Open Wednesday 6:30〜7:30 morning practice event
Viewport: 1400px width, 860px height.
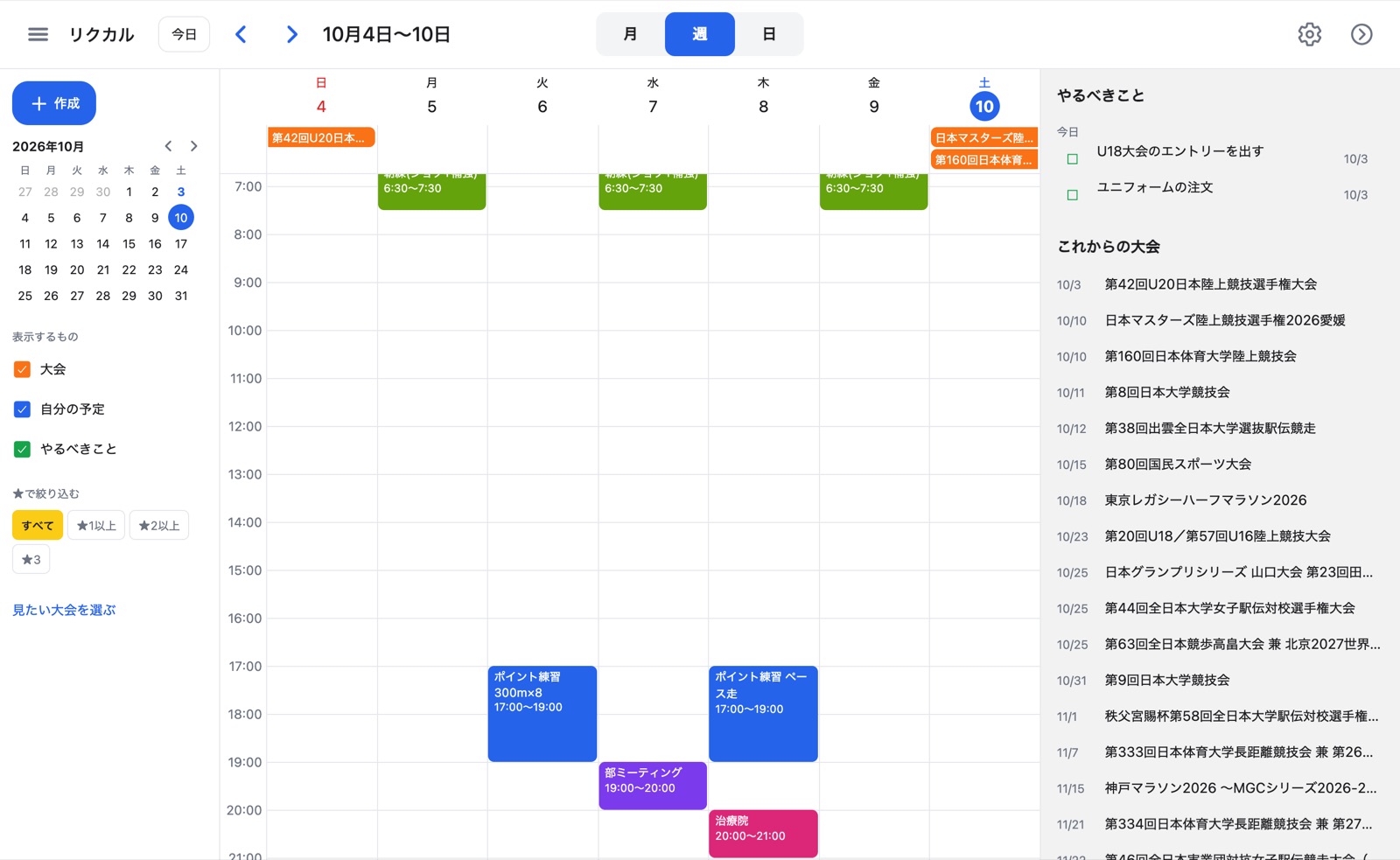coord(653,191)
